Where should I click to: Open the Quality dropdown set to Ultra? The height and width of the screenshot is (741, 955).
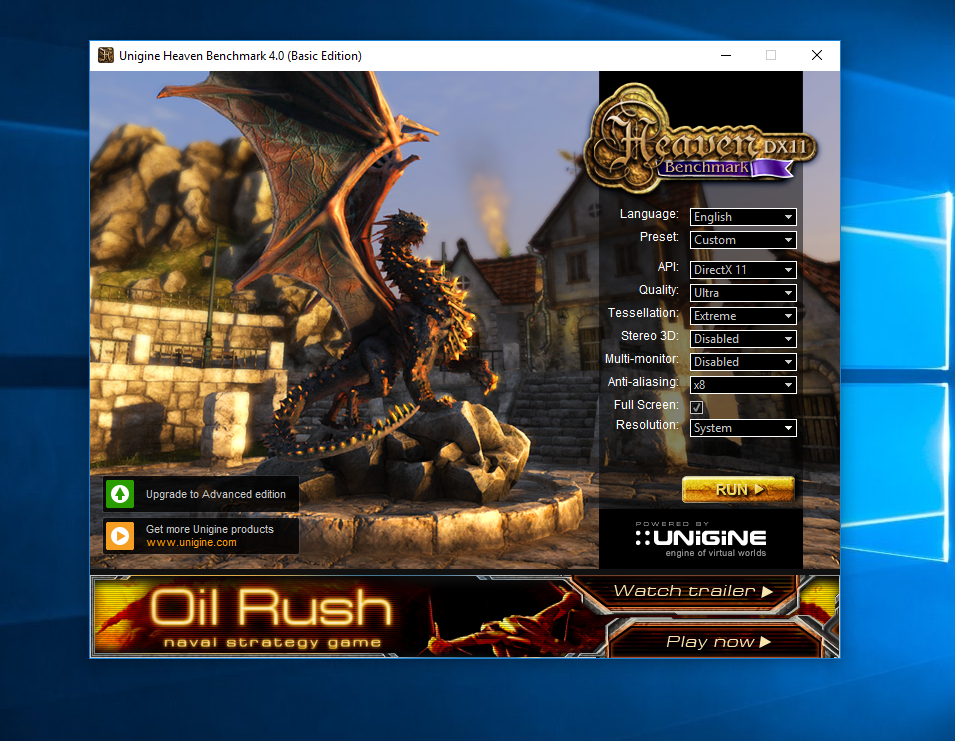[742, 293]
